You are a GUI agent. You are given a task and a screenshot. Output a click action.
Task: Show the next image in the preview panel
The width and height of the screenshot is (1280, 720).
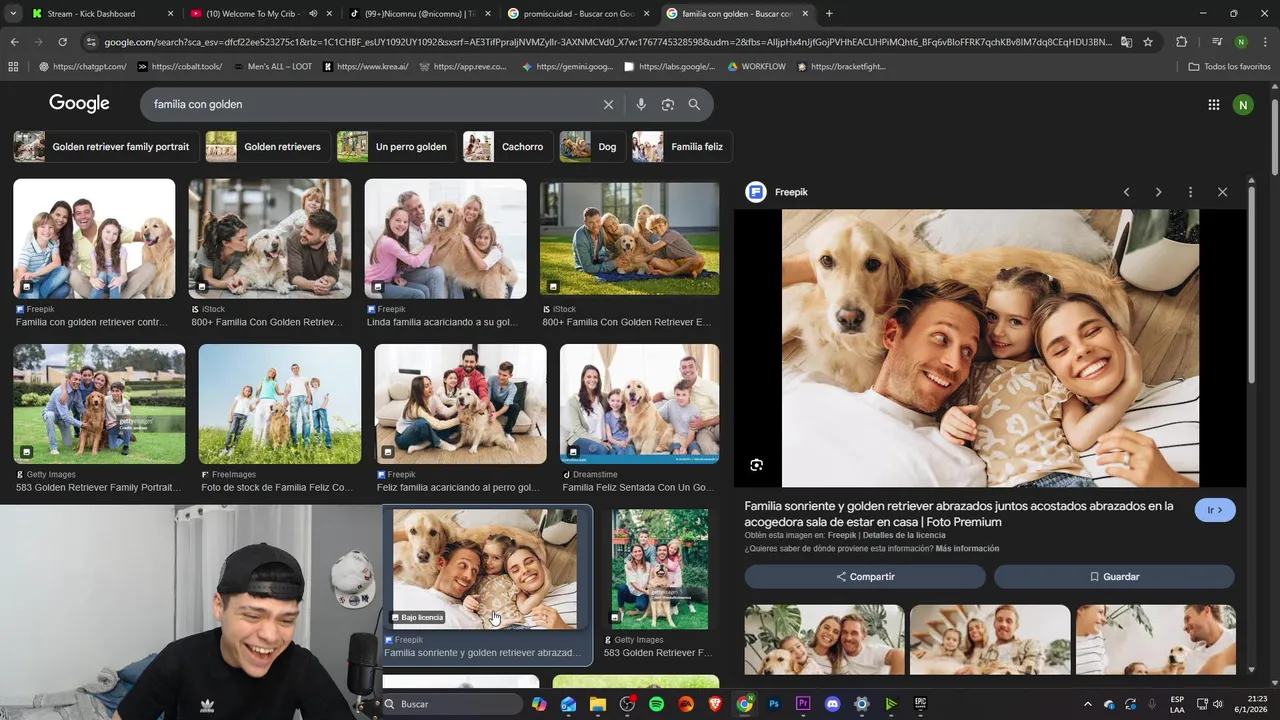(1158, 192)
